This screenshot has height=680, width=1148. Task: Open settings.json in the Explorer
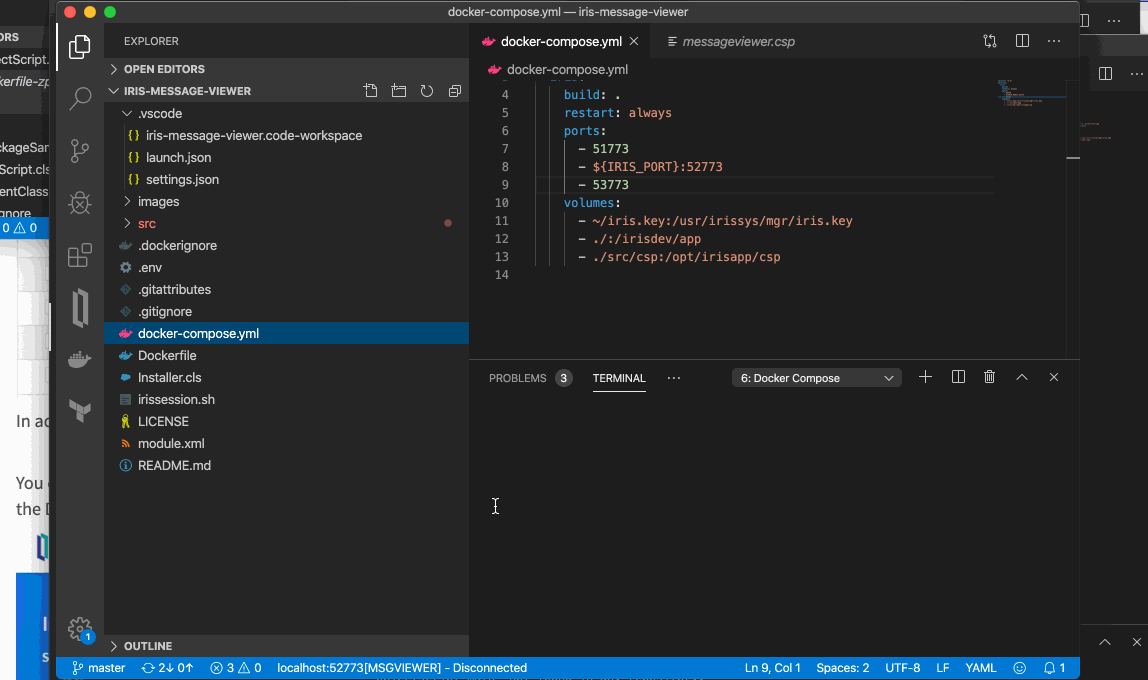286,179
